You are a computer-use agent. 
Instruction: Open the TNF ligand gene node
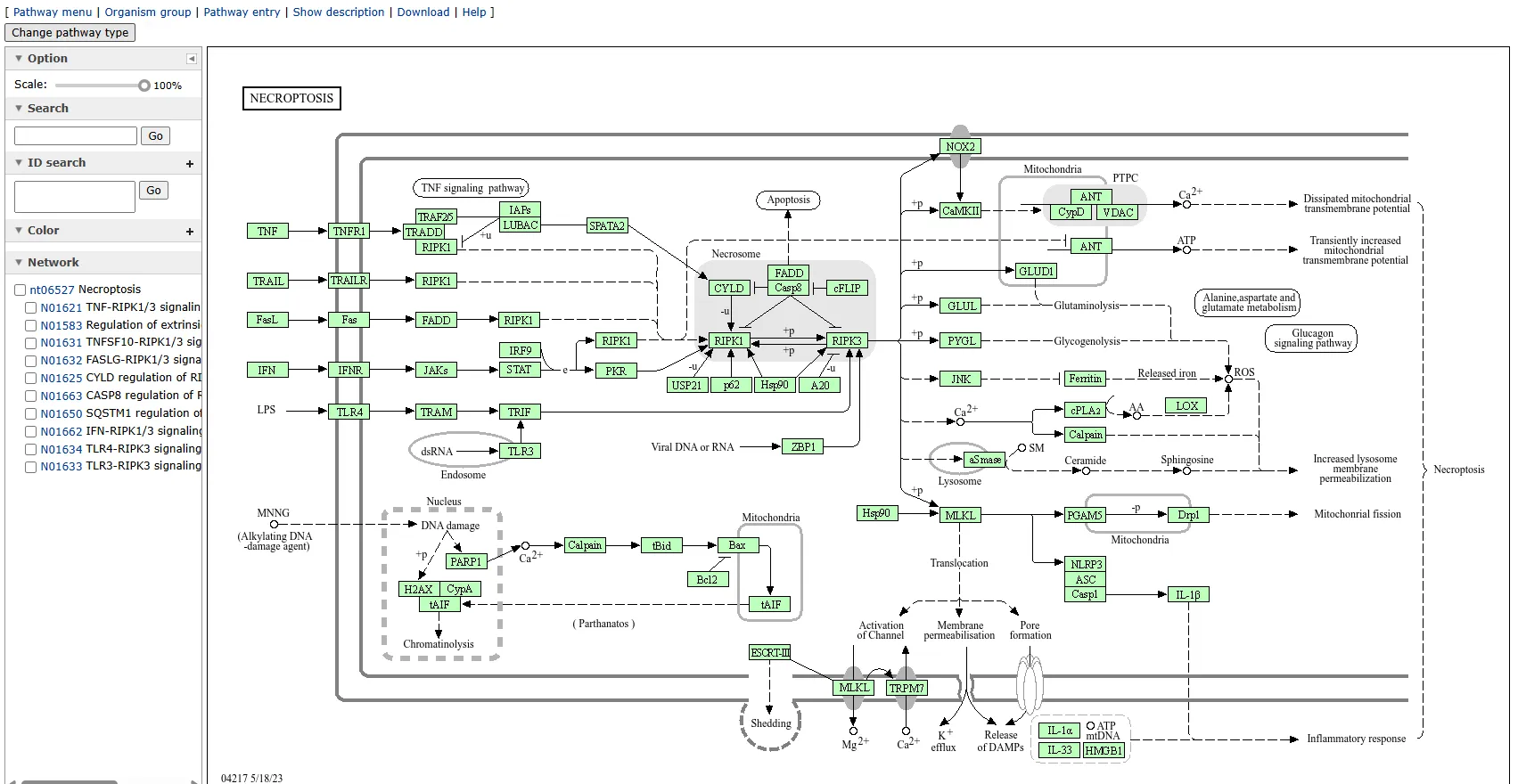pyautogui.click(x=267, y=231)
